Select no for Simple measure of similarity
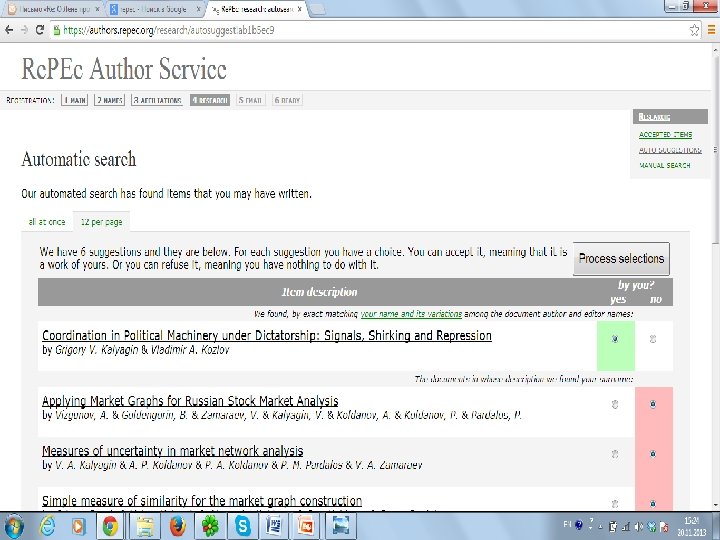The width and height of the screenshot is (720, 540). click(x=653, y=504)
